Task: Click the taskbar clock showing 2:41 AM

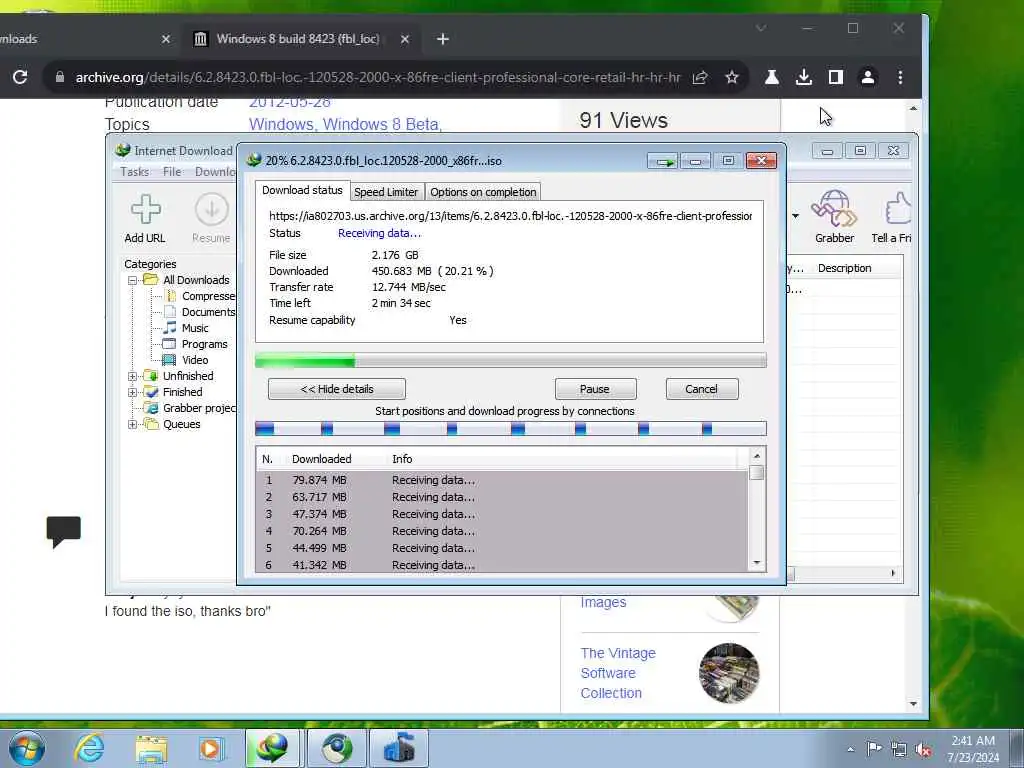Action: click(x=973, y=749)
